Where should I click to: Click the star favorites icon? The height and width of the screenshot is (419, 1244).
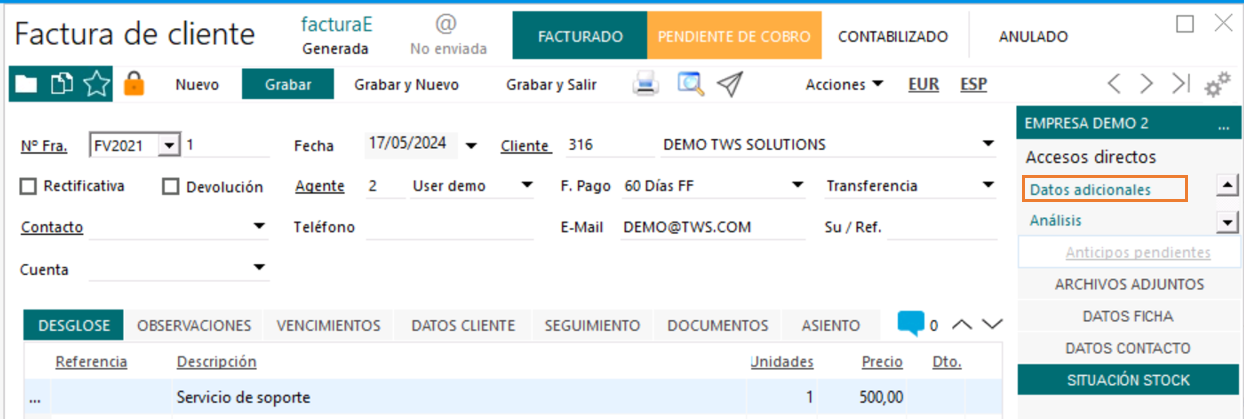pos(96,85)
